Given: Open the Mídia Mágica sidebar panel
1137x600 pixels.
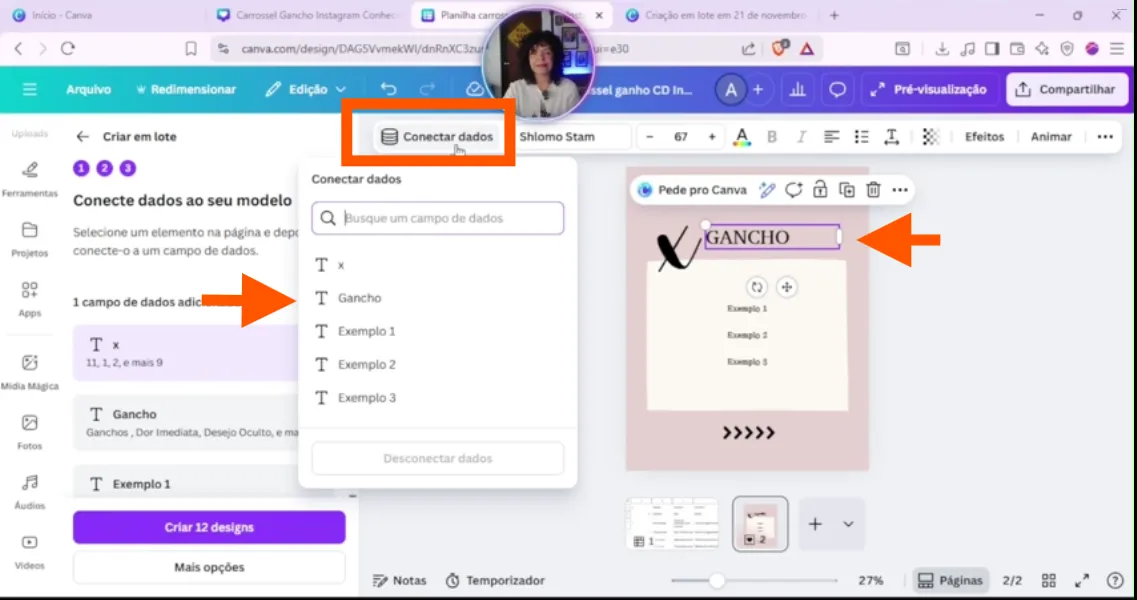Looking at the screenshot, I should pyautogui.click(x=29, y=371).
